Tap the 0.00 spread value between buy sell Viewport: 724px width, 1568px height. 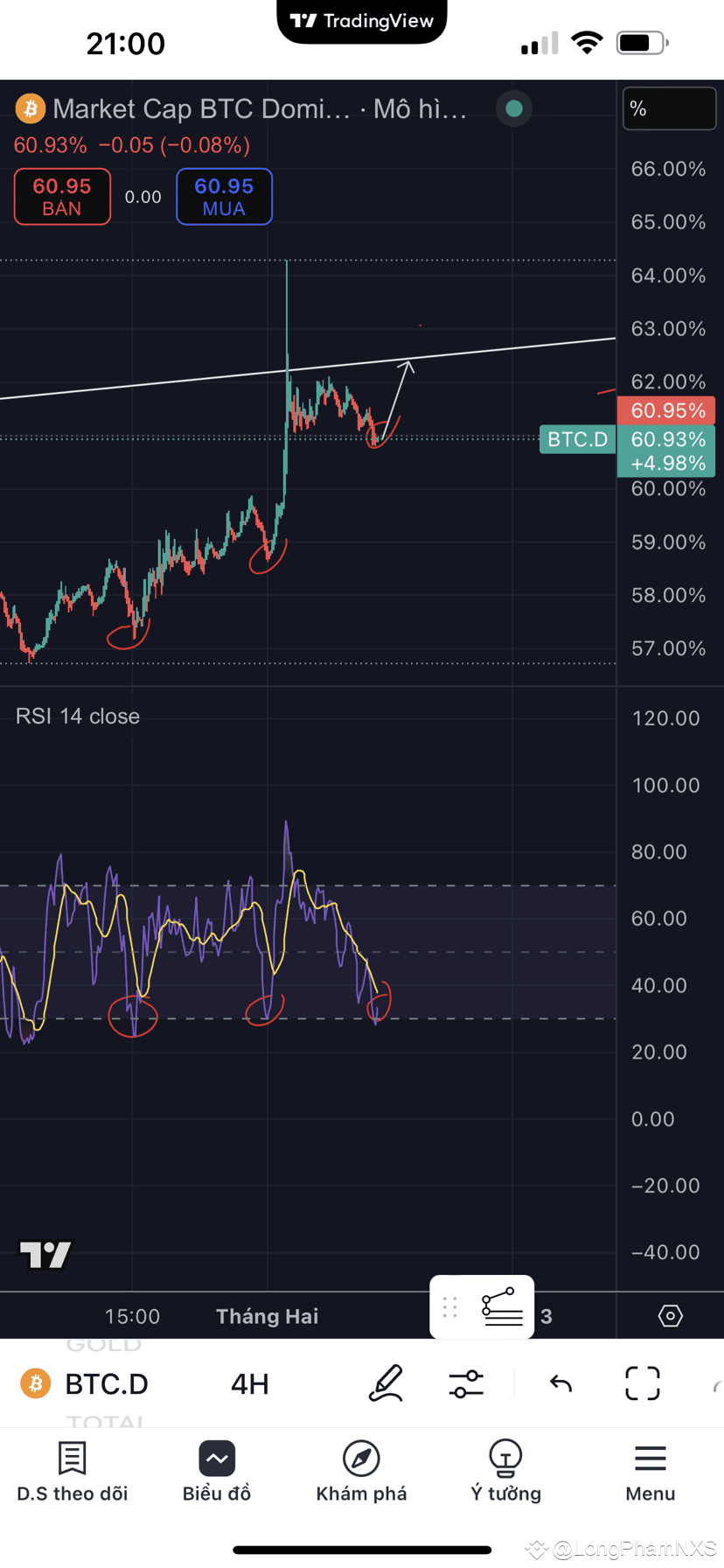(x=143, y=197)
